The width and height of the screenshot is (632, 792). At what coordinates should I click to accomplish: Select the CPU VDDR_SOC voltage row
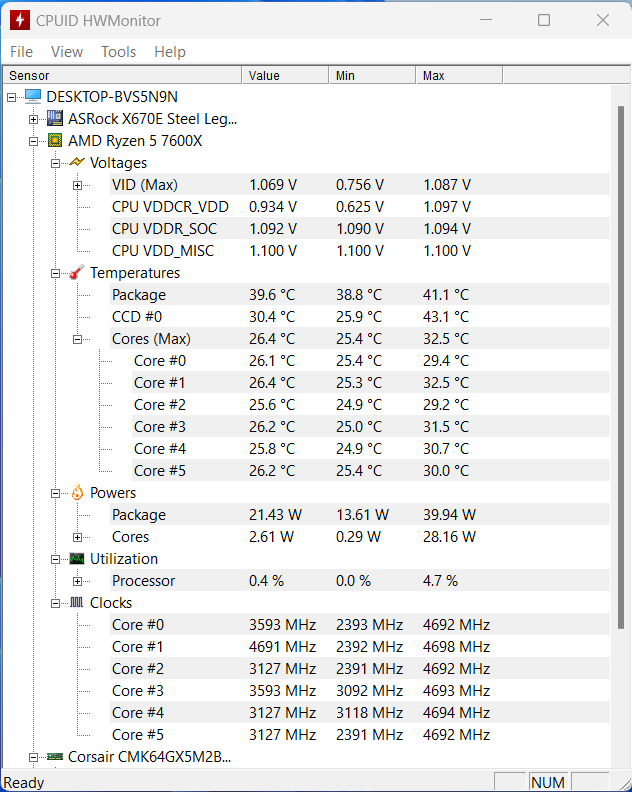point(360,228)
